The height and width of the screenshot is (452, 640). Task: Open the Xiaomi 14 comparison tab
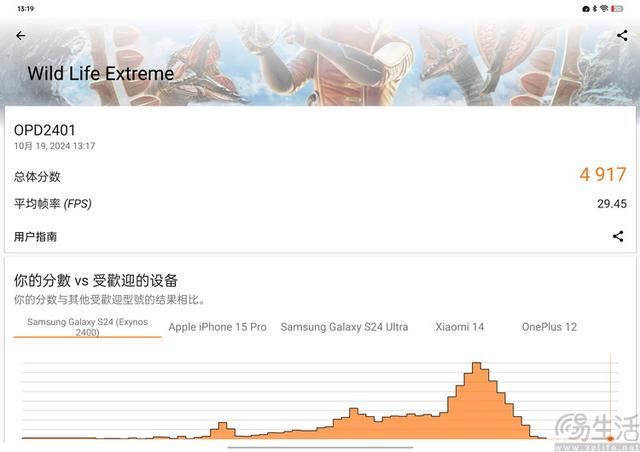tap(459, 327)
